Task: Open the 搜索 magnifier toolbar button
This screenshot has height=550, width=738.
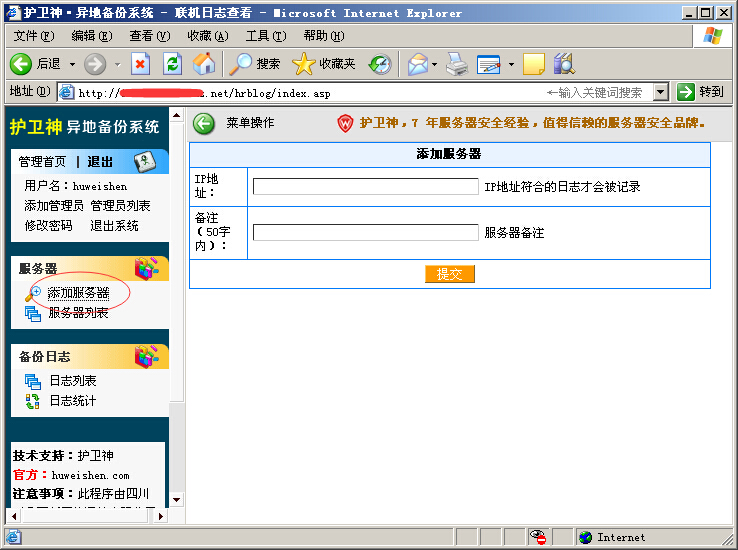Action: pyautogui.click(x=255, y=64)
